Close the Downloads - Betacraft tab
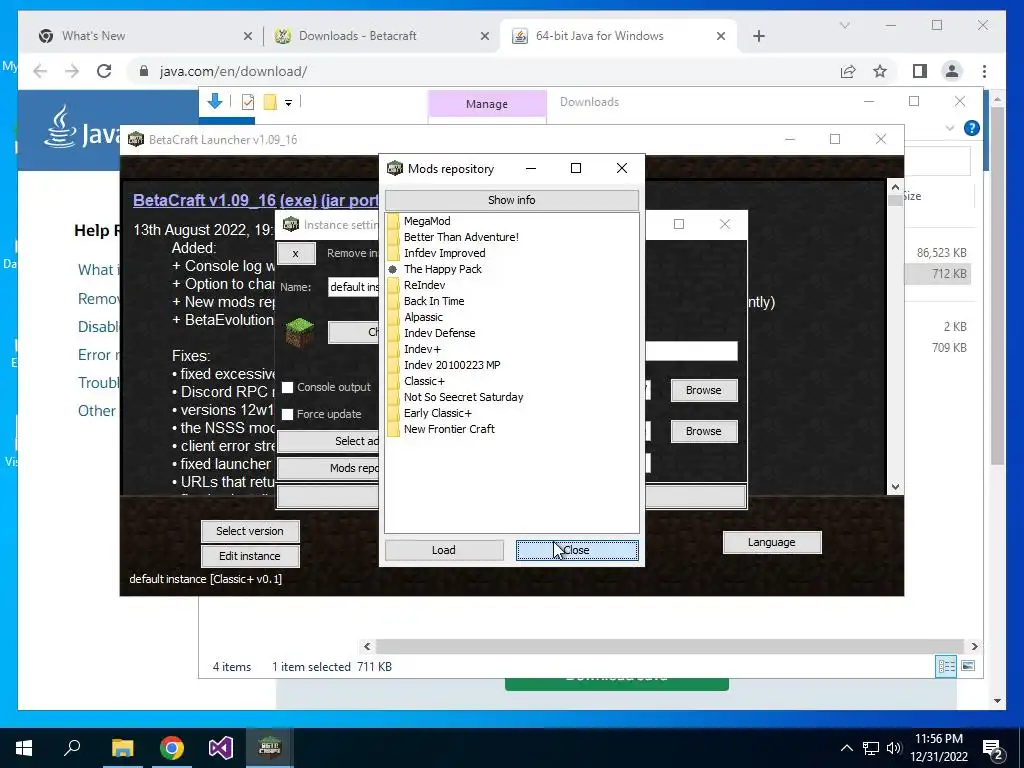The height and width of the screenshot is (768, 1024). pos(485,36)
